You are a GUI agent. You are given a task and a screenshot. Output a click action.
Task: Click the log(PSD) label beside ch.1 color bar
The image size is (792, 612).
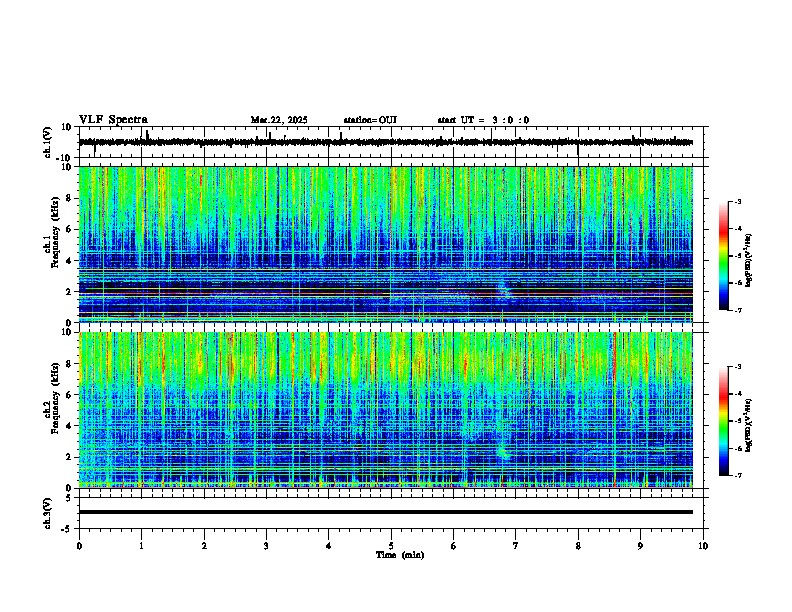click(749, 260)
